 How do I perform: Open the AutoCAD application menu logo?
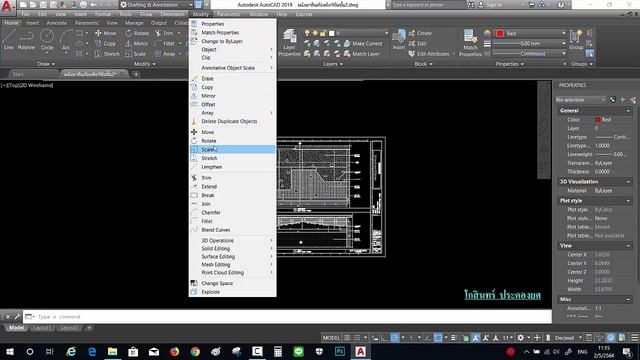click(7, 6)
